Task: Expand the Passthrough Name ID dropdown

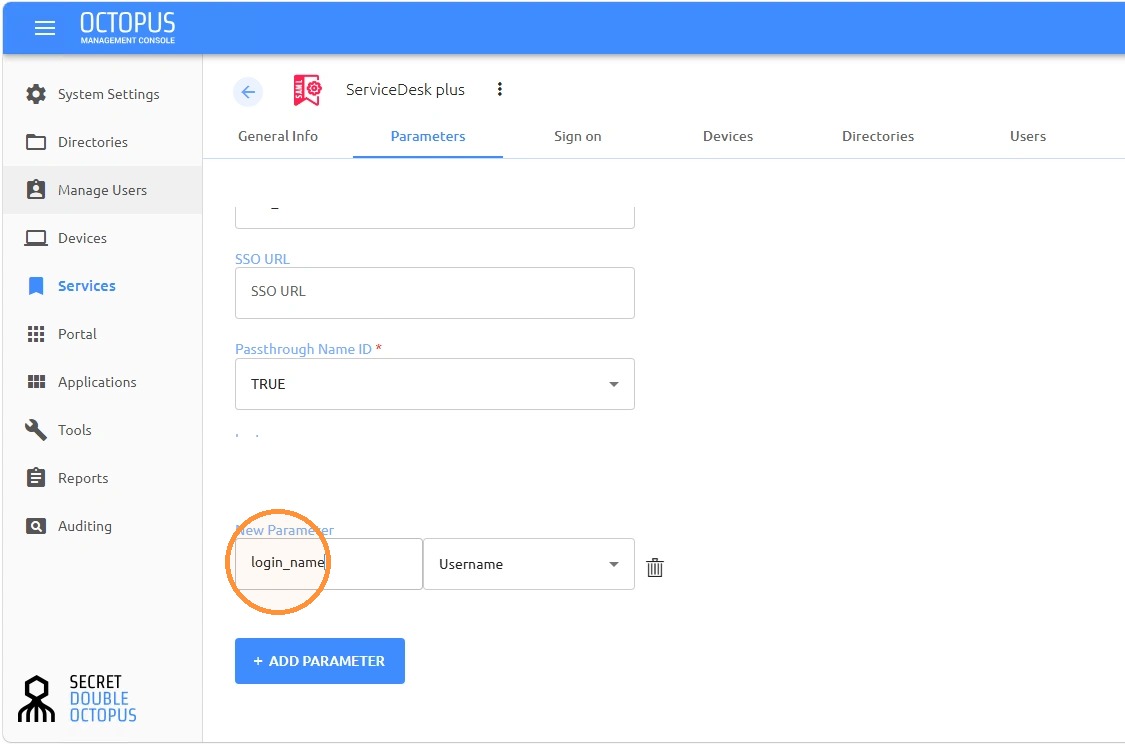Action: tap(435, 384)
